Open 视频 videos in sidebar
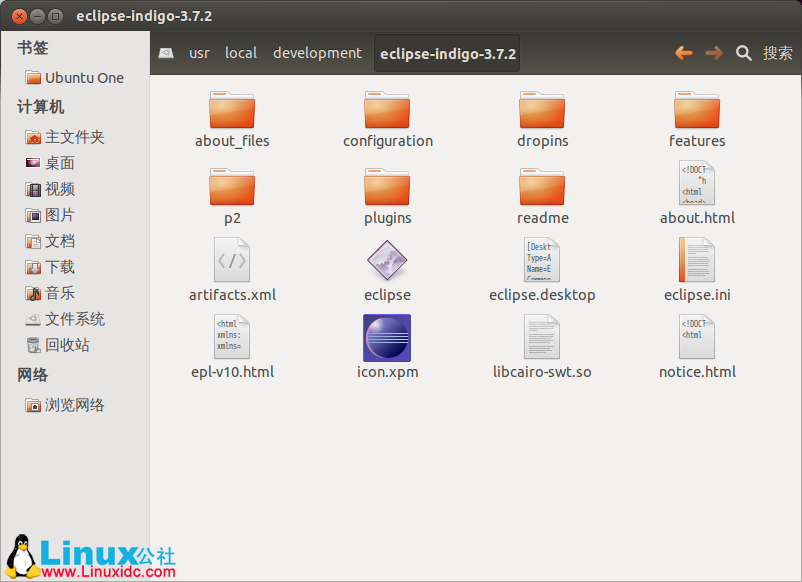802x582 pixels. tap(50, 189)
